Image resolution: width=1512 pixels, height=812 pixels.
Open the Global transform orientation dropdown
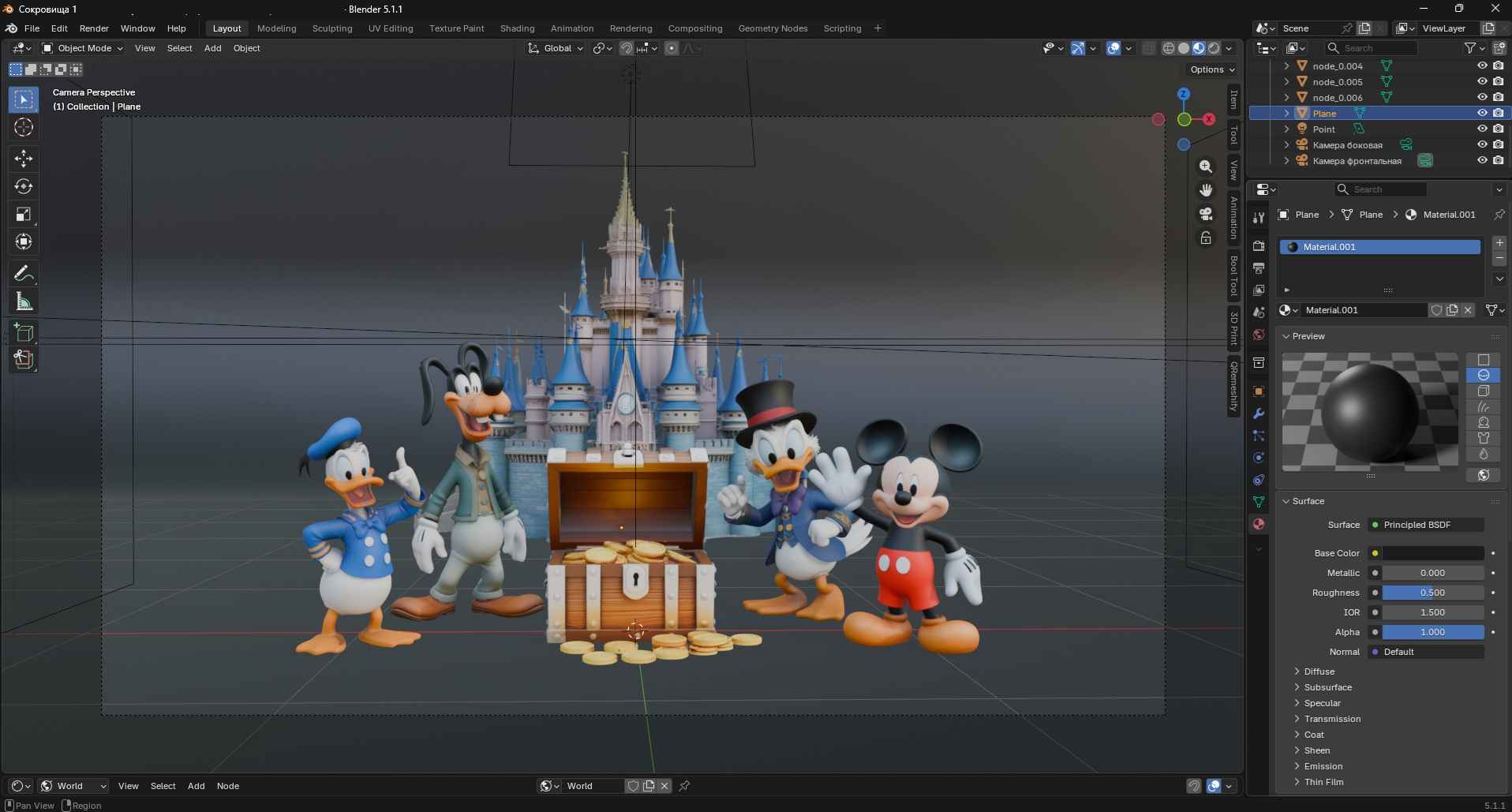click(x=556, y=48)
